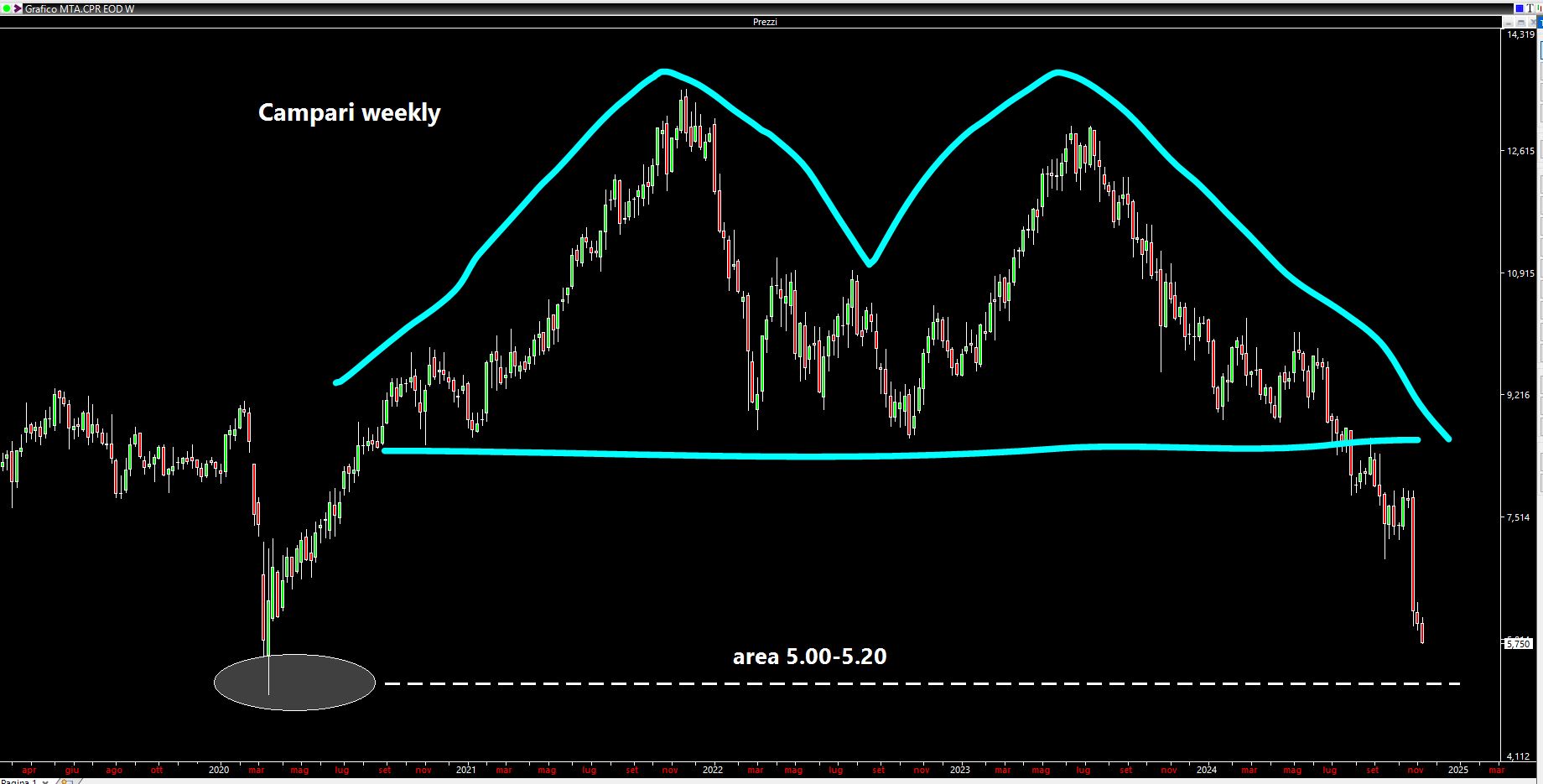Click the 2023 year label on time axis
This screenshot has height=784, width=1543.
(x=959, y=770)
